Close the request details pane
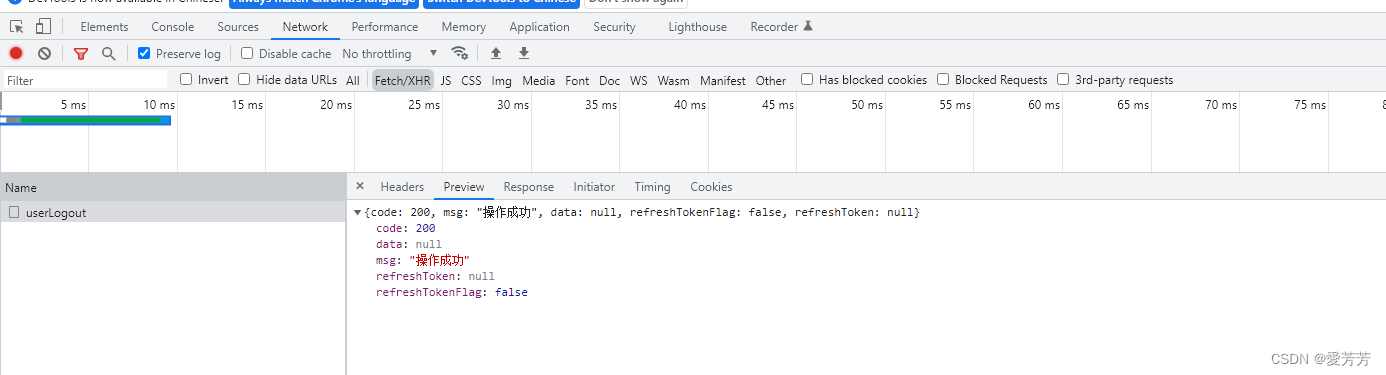 click(360, 186)
